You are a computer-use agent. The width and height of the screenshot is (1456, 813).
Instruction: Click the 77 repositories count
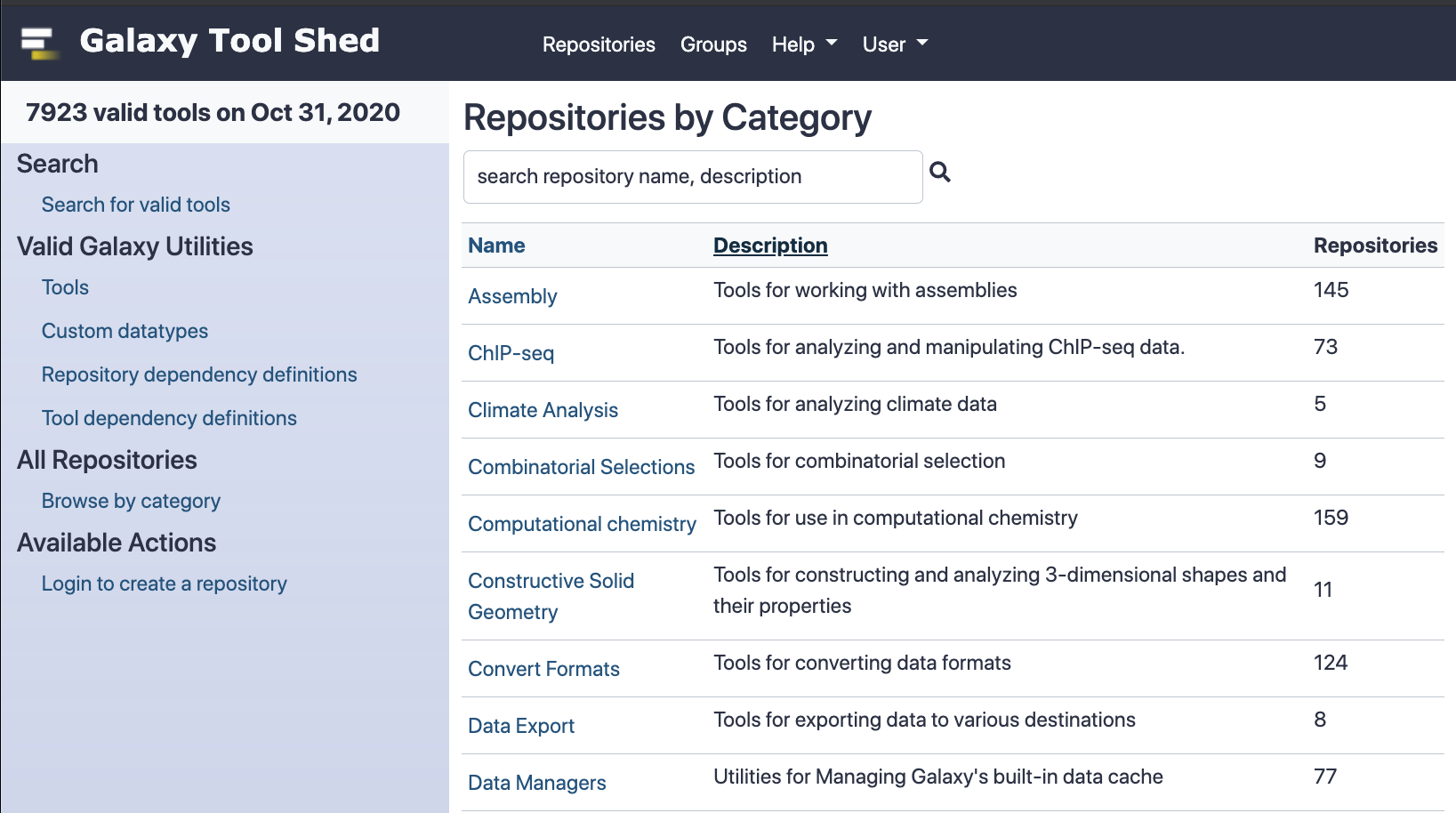tap(1325, 777)
